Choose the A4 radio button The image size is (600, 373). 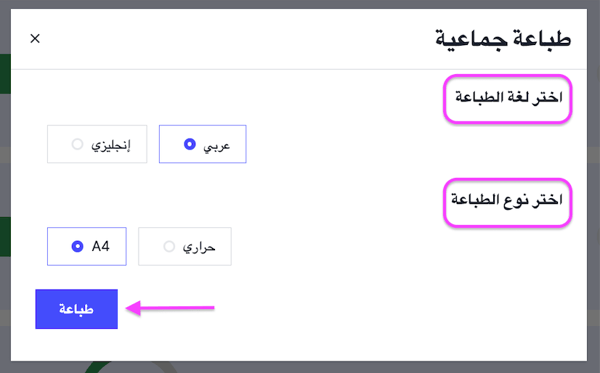click(x=77, y=246)
